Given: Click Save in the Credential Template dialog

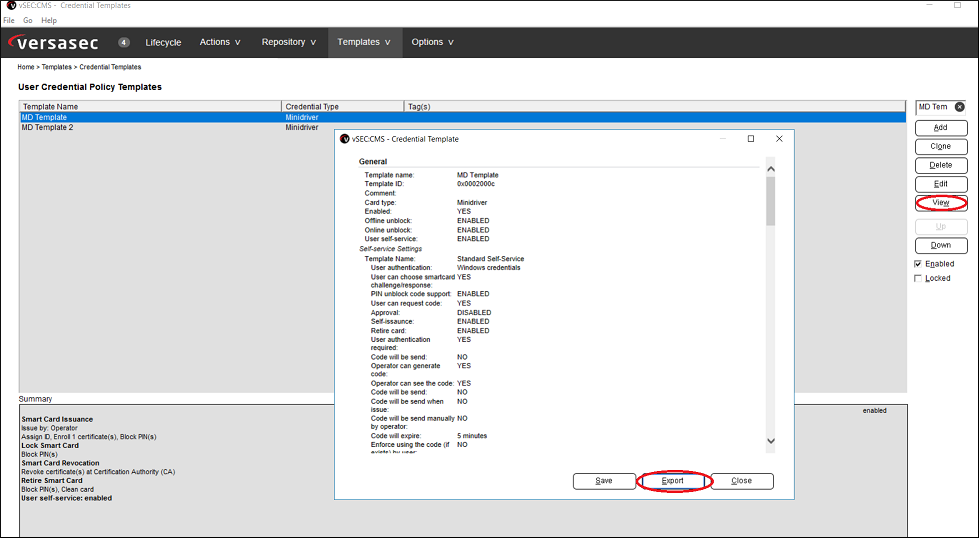Looking at the screenshot, I should coord(604,481).
